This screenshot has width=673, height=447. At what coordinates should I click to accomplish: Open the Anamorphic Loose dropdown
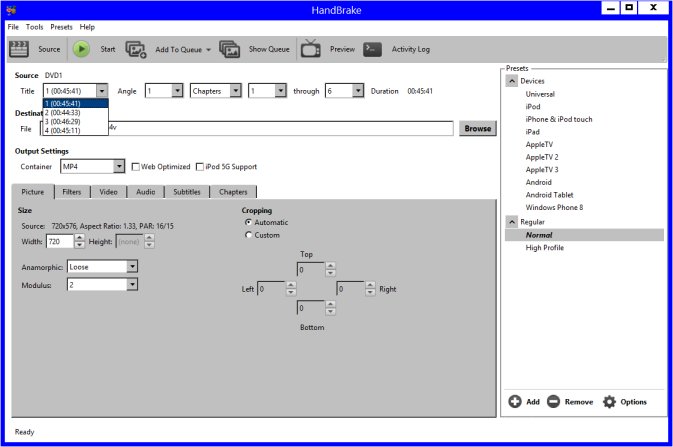132,267
